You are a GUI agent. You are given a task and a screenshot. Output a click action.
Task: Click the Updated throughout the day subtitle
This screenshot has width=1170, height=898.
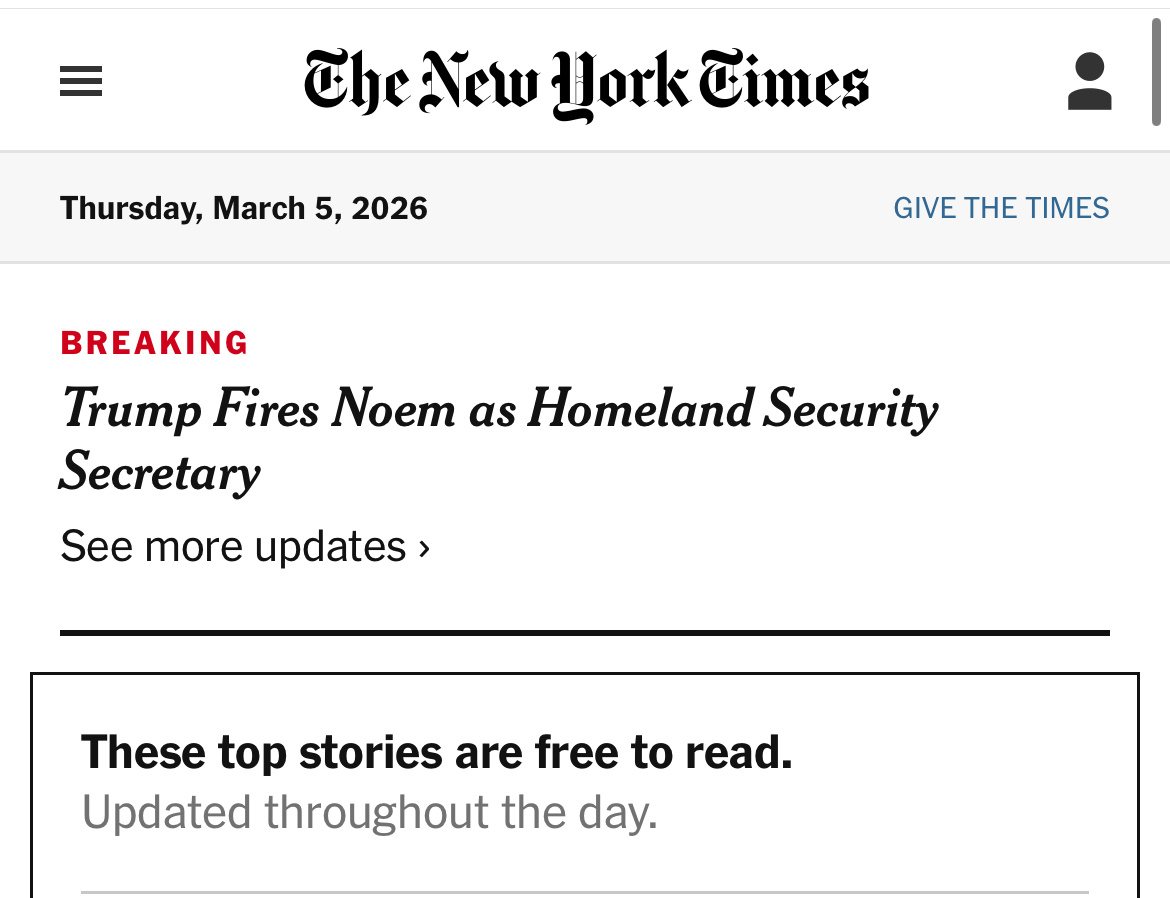(369, 812)
